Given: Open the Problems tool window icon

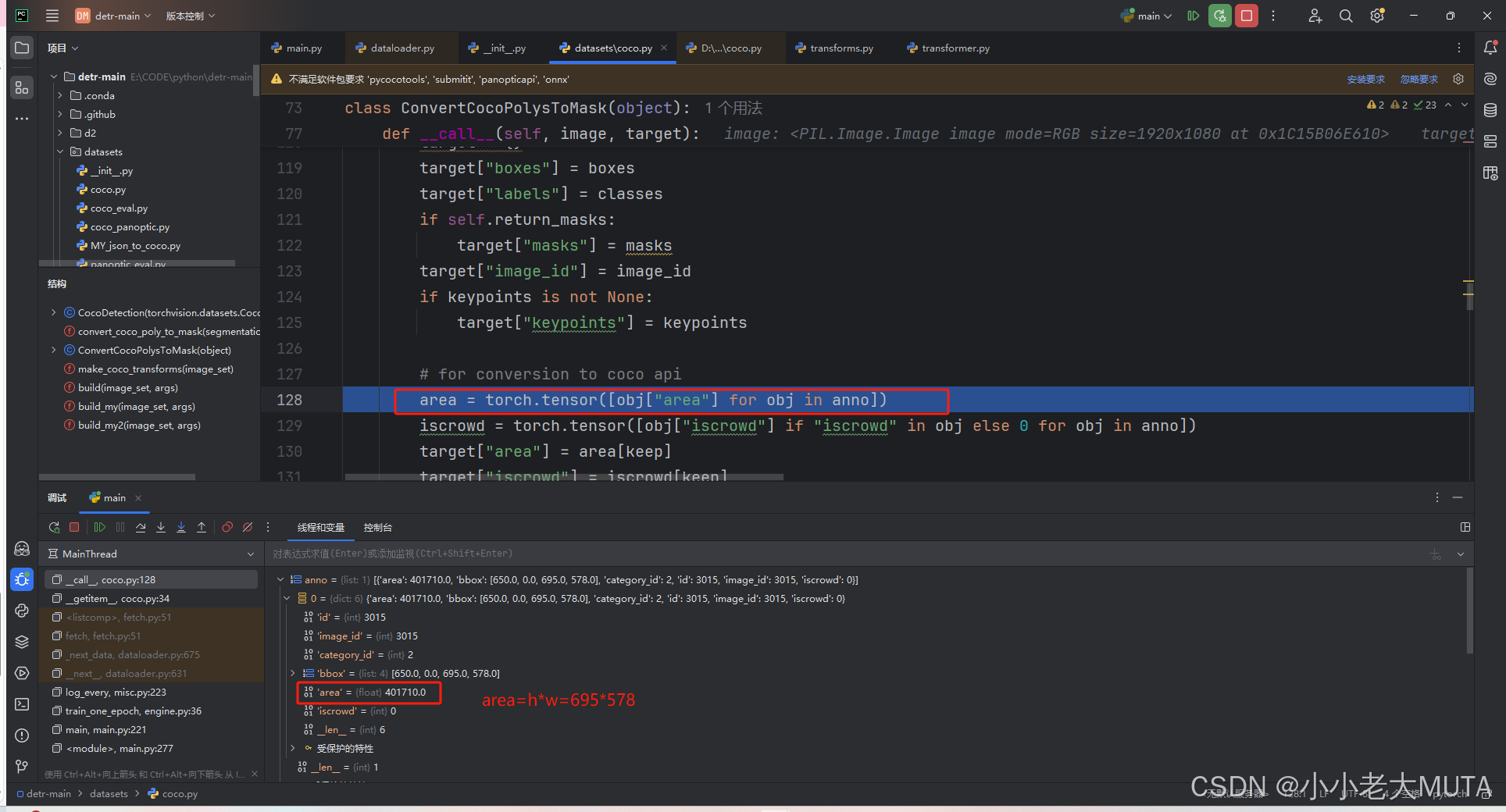Looking at the screenshot, I should (22, 735).
